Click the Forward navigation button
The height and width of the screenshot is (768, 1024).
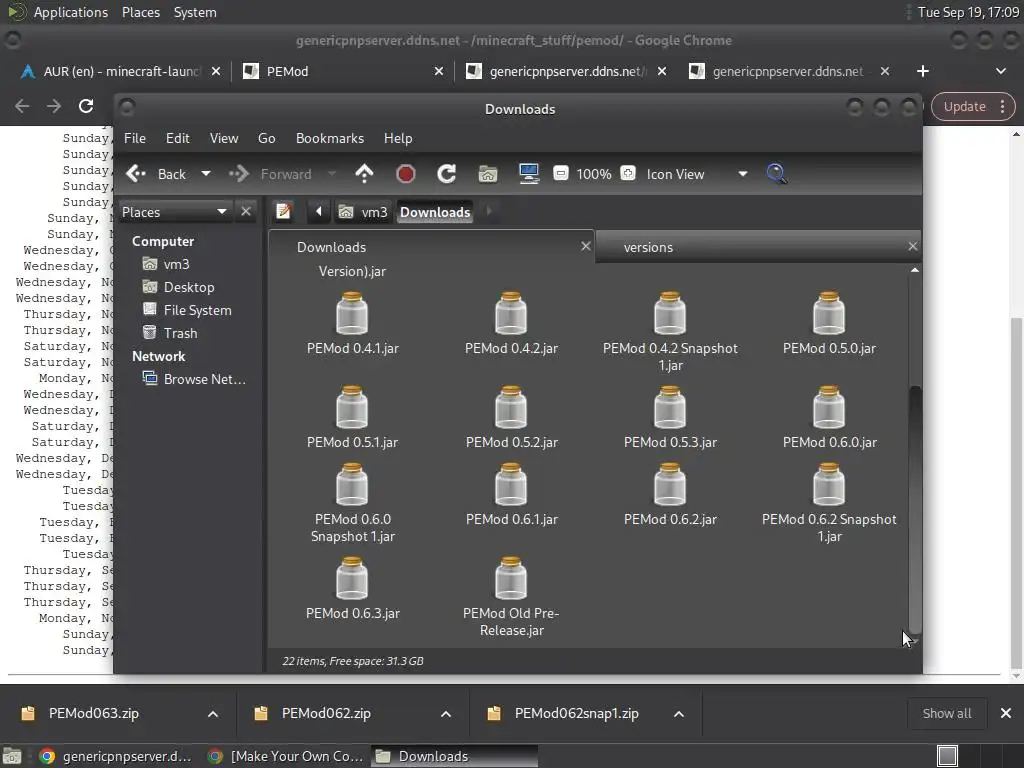(x=270, y=174)
